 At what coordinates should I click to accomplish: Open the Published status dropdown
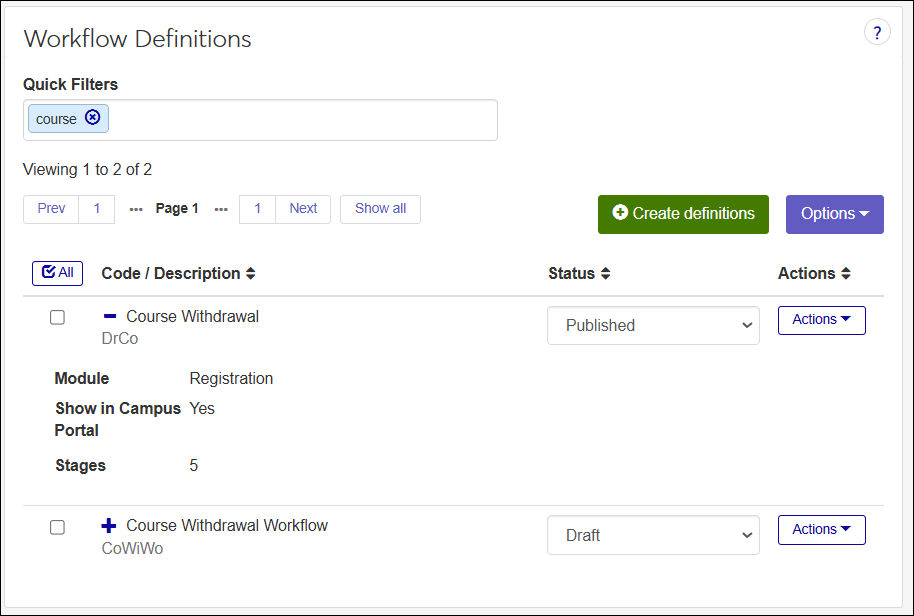pos(653,325)
